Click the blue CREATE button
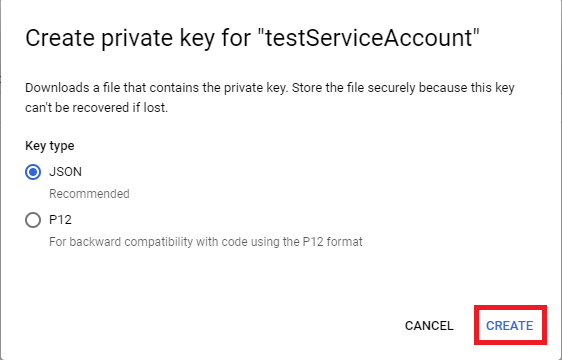The height and width of the screenshot is (360, 562). [x=510, y=326]
